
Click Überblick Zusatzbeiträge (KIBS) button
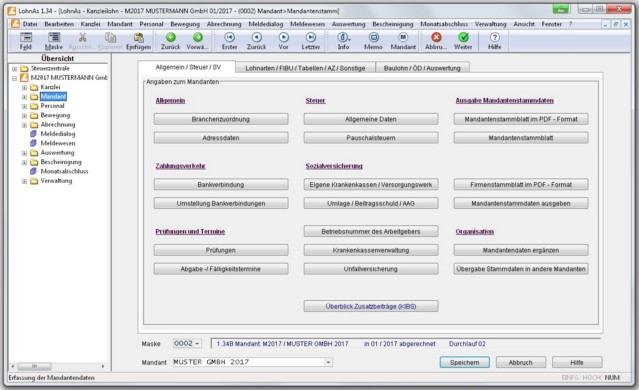[371, 306]
